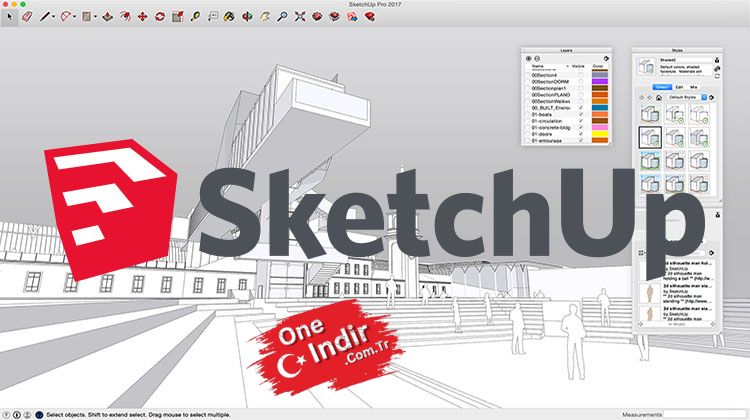
Task: Click Styles back navigation arrow
Action: (641, 98)
